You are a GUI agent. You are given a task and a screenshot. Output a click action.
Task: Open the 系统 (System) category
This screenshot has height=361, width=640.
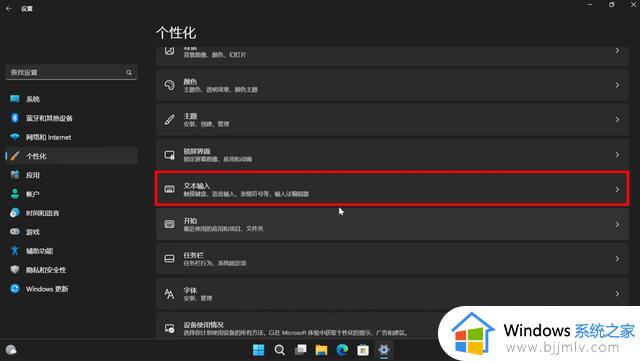[x=71, y=99]
